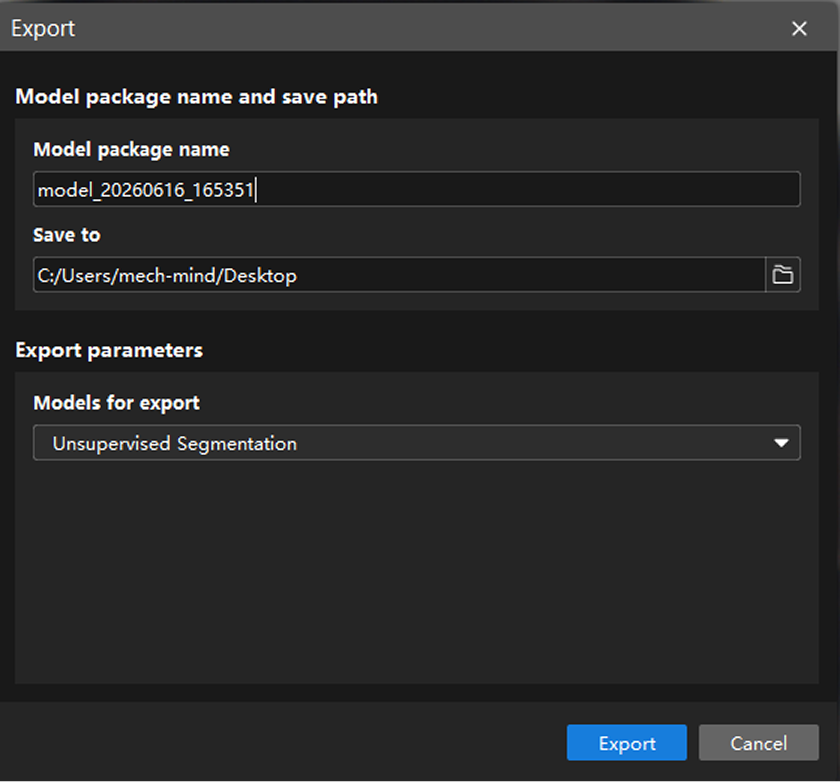Viewport: 840px width, 782px height.
Task: Browse for save folder using folder icon
Action: tap(783, 275)
